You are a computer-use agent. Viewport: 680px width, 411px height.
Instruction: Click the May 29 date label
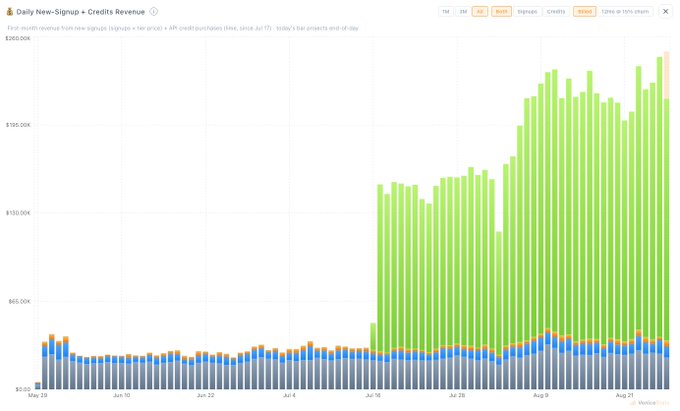point(38,395)
